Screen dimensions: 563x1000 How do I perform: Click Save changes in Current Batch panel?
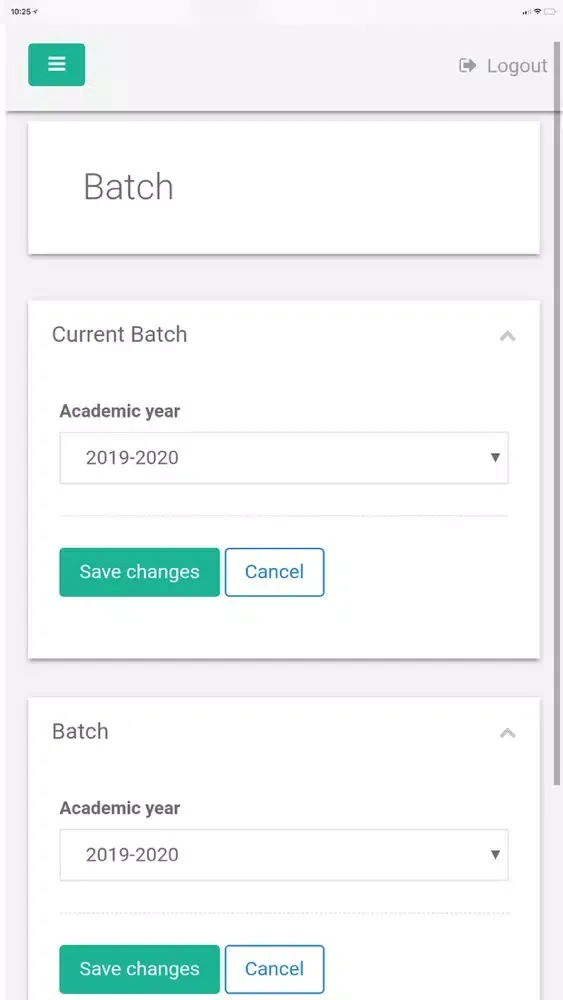pyautogui.click(x=140, y=572)
